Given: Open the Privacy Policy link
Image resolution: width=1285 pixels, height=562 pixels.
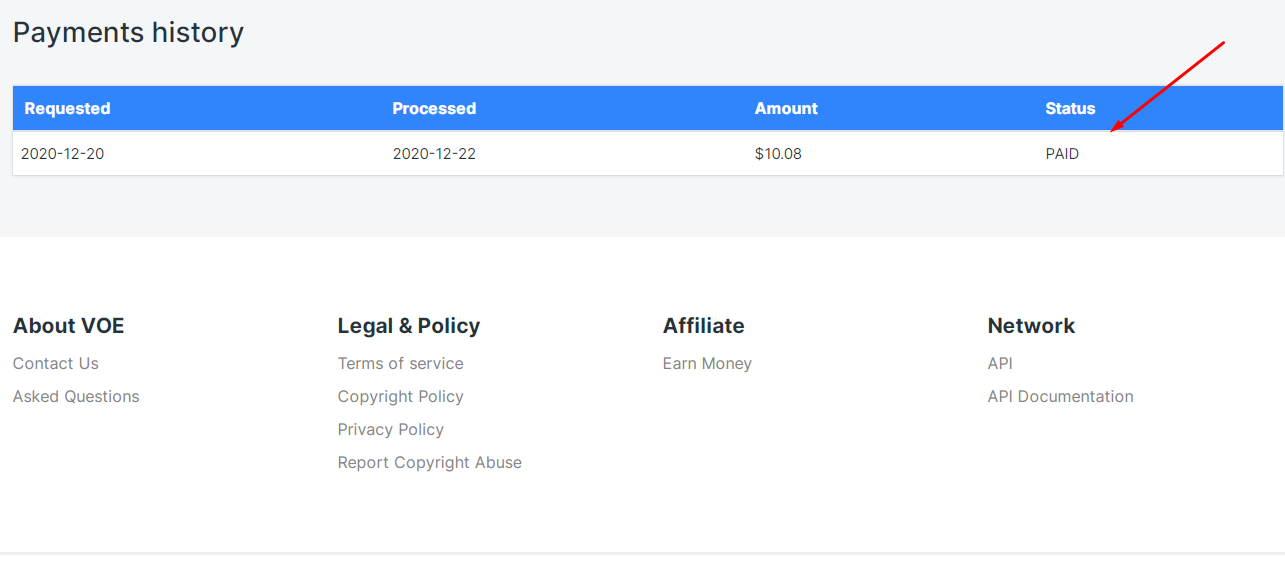Looking at the screenshot, I should (390, 429).
